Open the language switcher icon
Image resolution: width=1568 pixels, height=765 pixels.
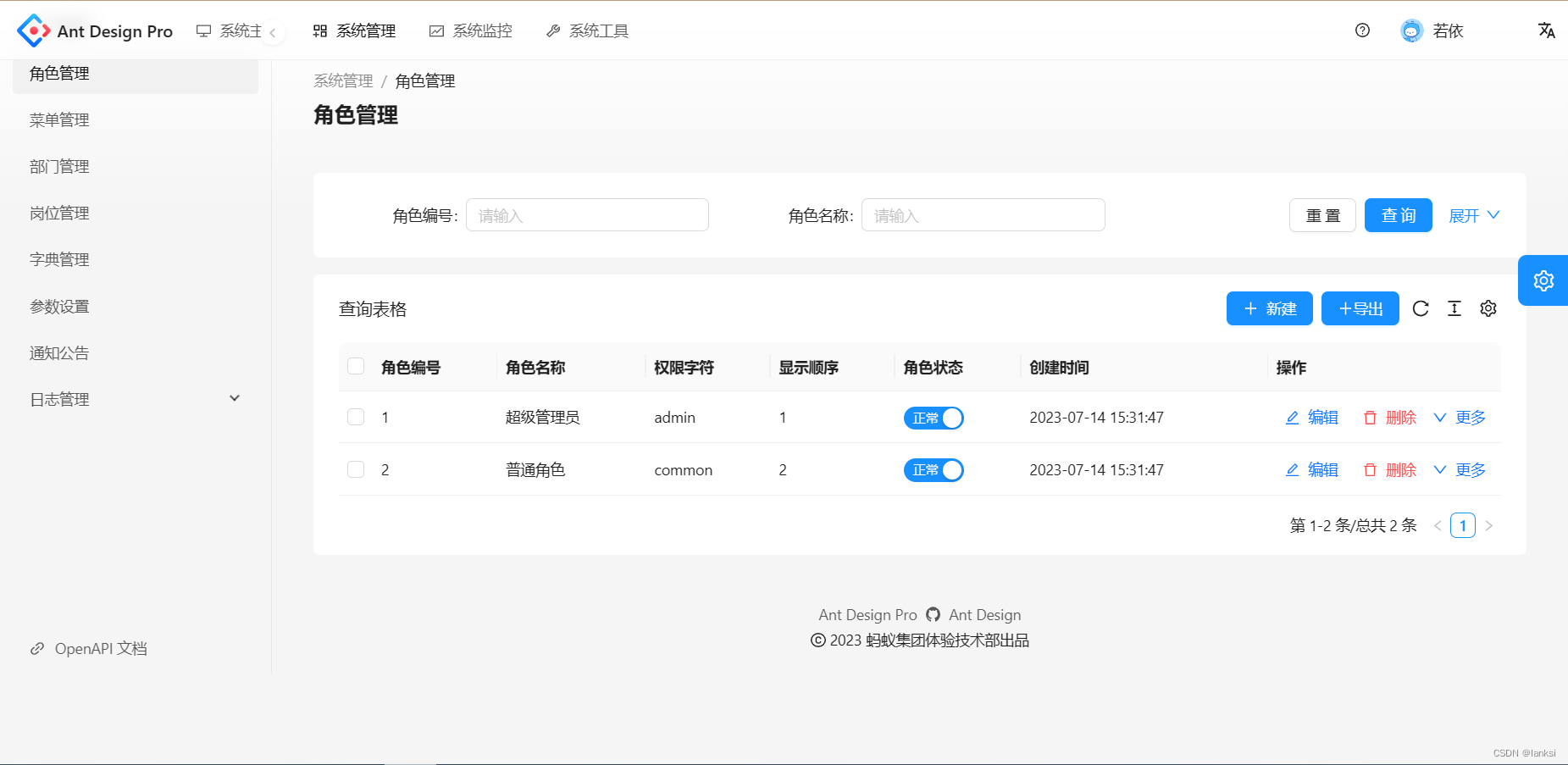coord(1546,30)
